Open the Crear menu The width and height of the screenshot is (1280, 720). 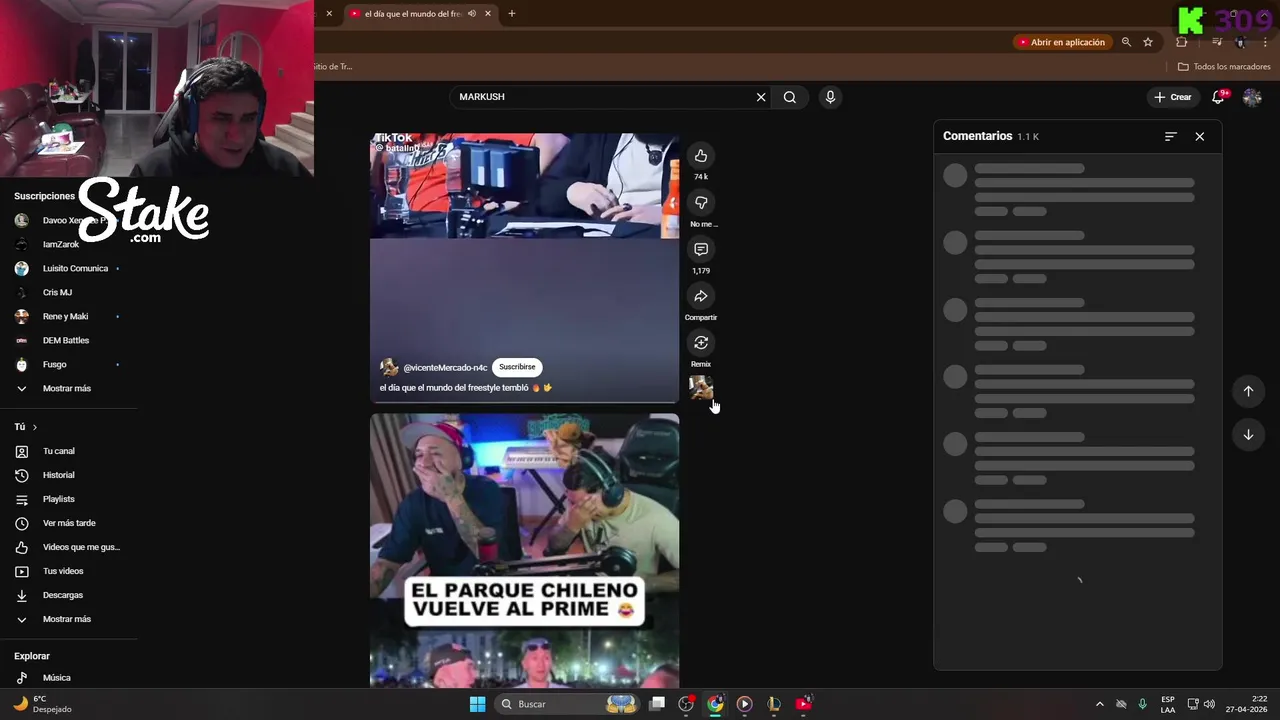1173,97
